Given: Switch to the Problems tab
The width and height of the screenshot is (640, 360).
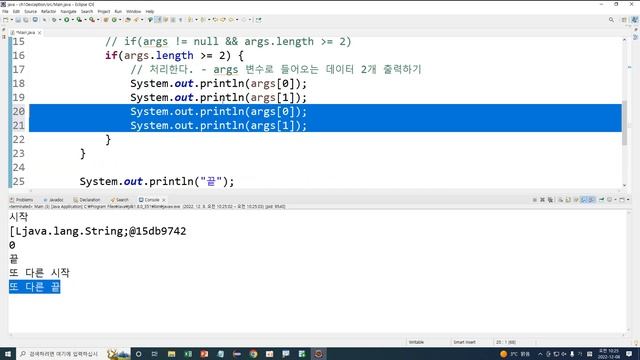Looking at the screenshot, I should [21, 200].
